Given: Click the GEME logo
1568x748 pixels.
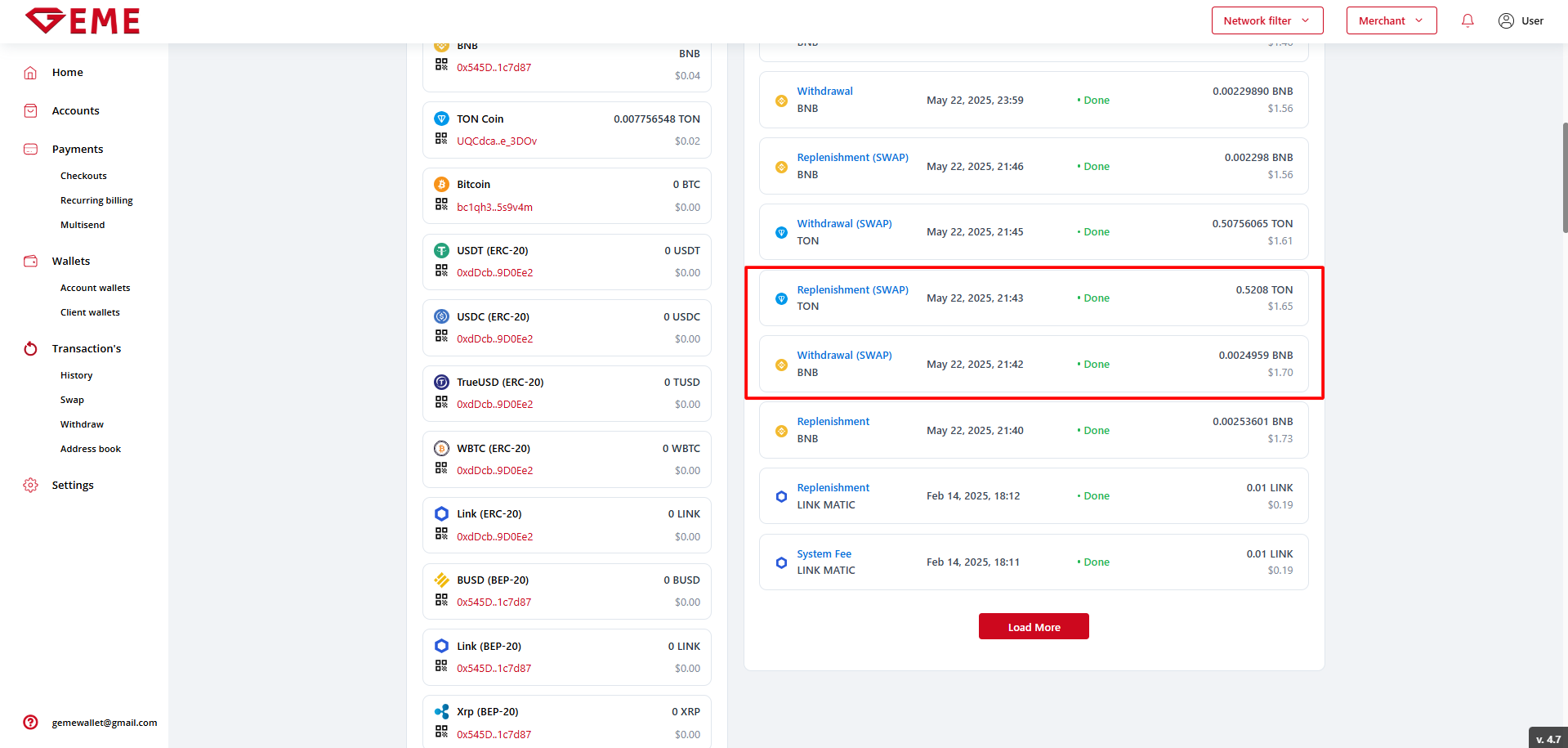Looking at the screenshot, I should pyautogui.click(x=83, y=21).
